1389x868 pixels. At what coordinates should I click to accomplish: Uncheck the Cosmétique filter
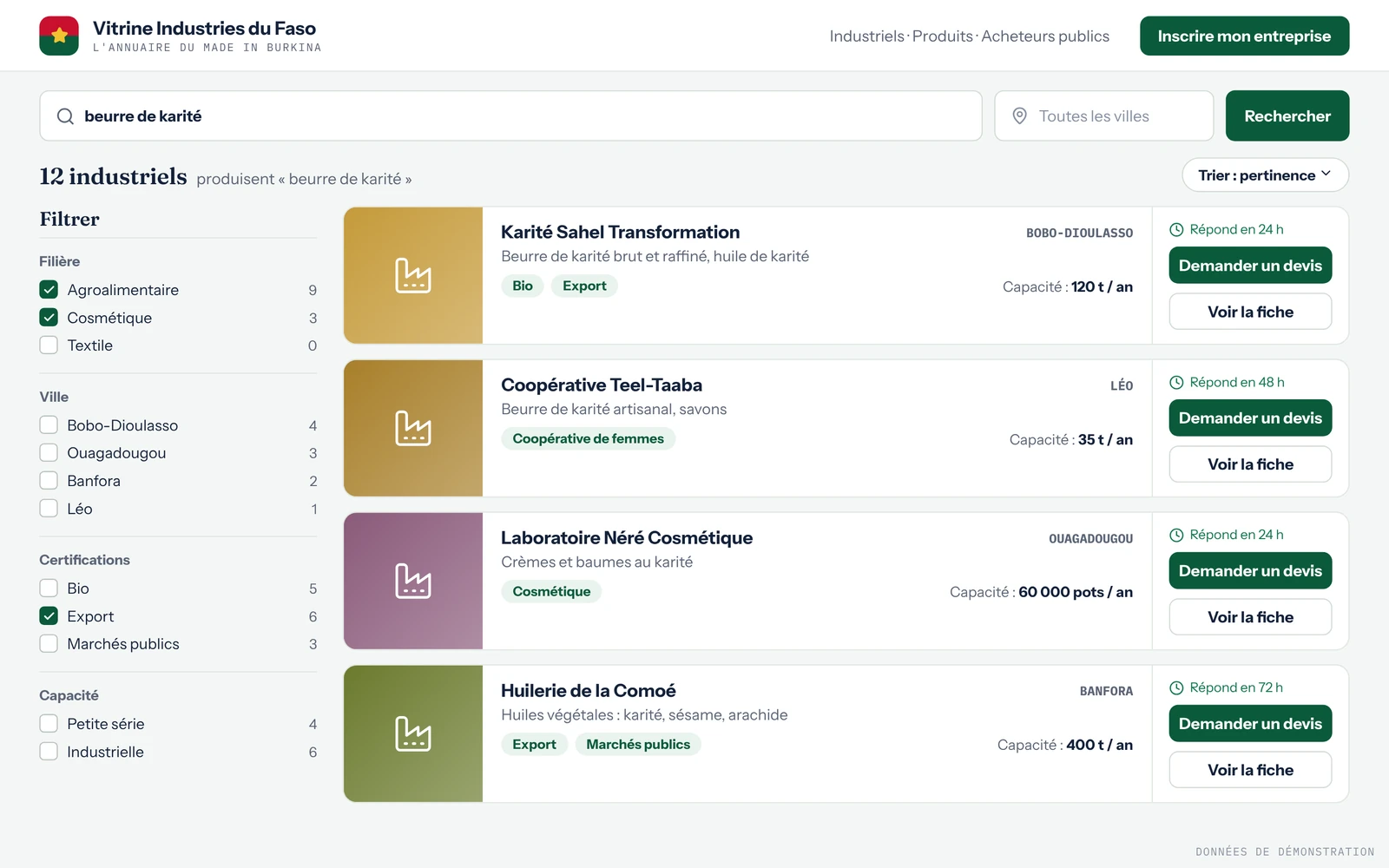[49, 318]
